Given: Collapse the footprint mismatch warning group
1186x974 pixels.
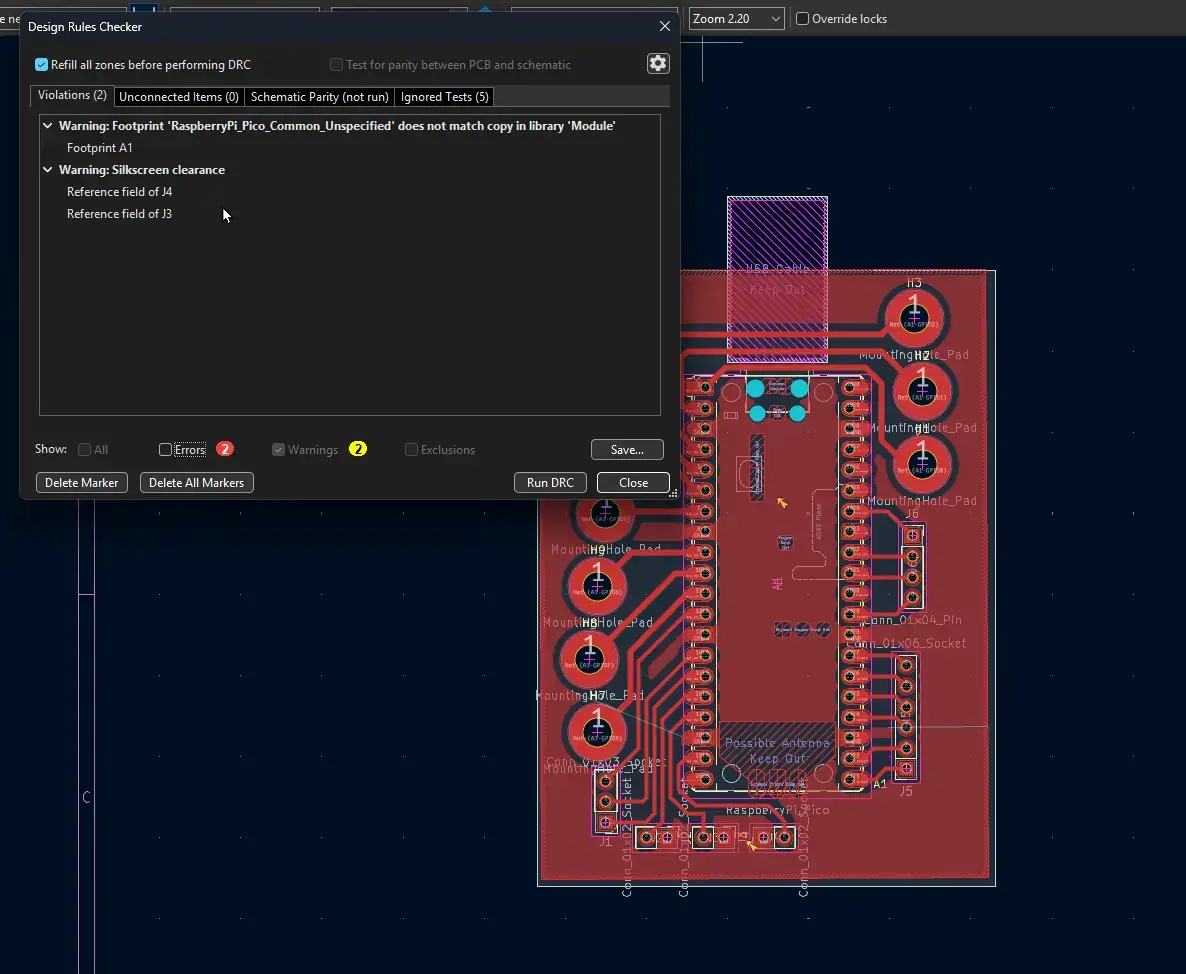Looking at the screenshot, I should pyautogui.click(x=47, y=126).
